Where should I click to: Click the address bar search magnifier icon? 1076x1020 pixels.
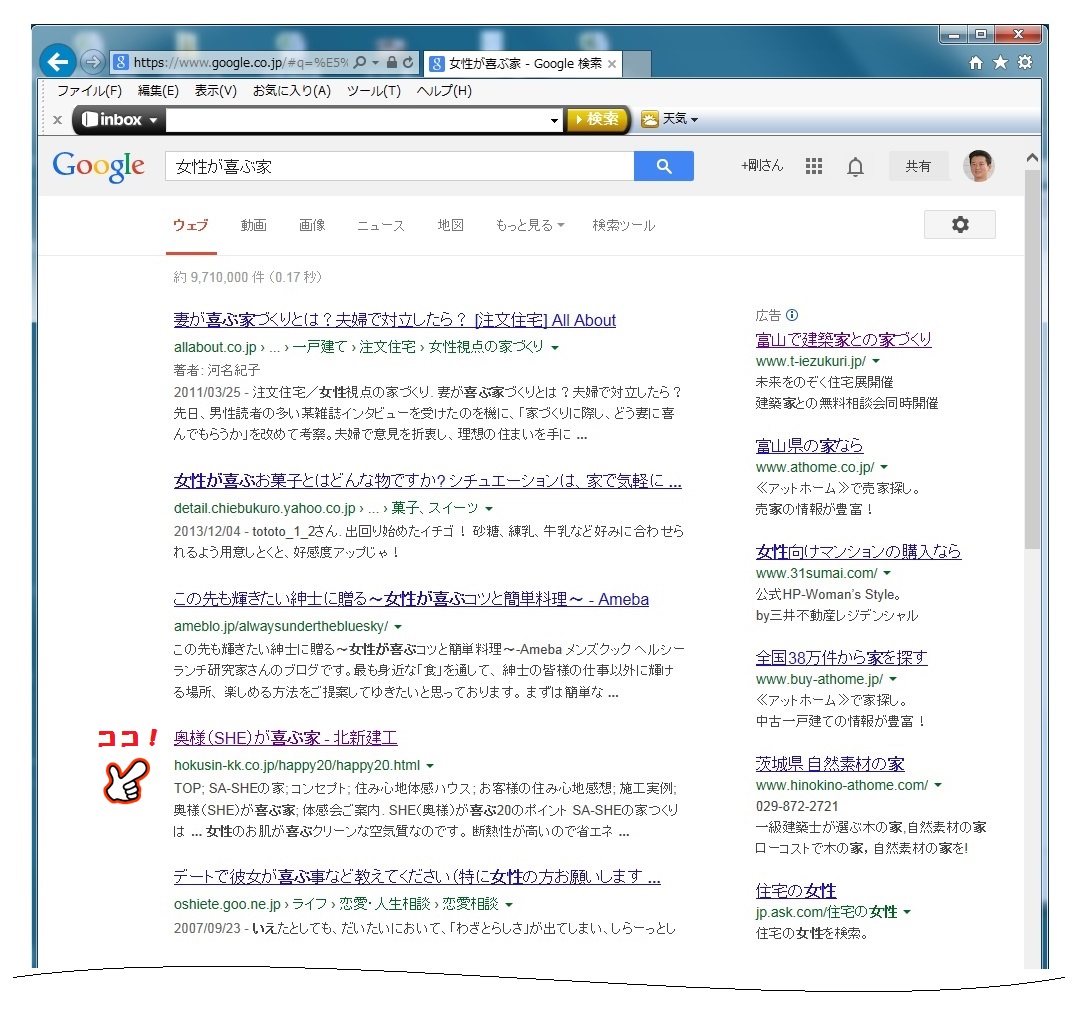pyautogui.click(x=360, y=62)
